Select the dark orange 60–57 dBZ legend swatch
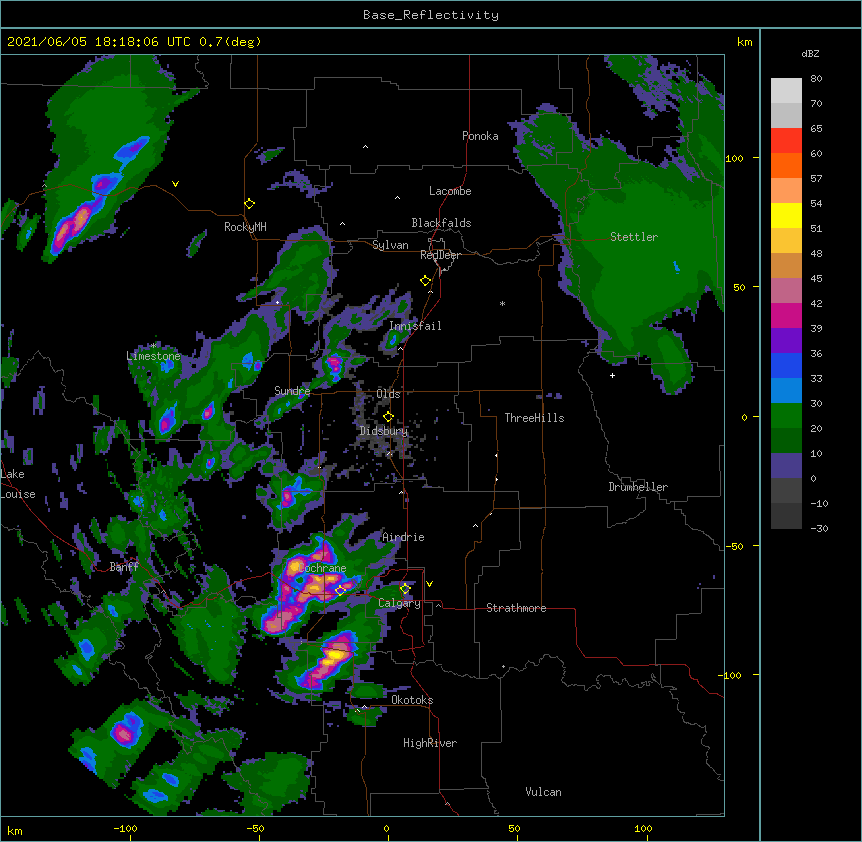The width and height of the screenshot is (862, 842). (x=786, y=165)
